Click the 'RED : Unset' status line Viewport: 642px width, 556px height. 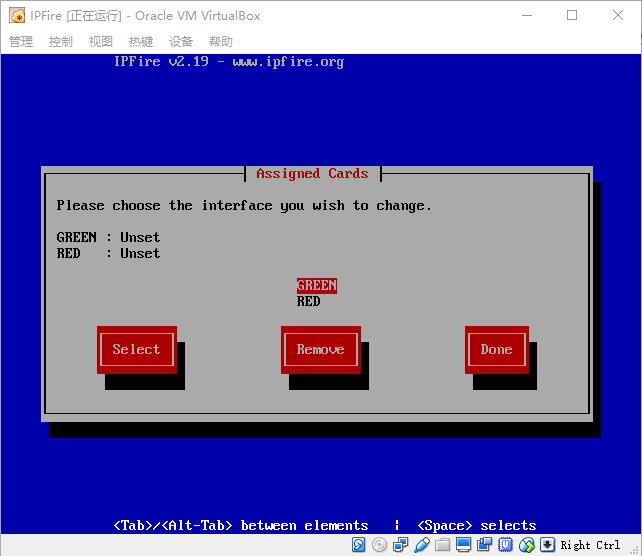[x=108, y=253]
